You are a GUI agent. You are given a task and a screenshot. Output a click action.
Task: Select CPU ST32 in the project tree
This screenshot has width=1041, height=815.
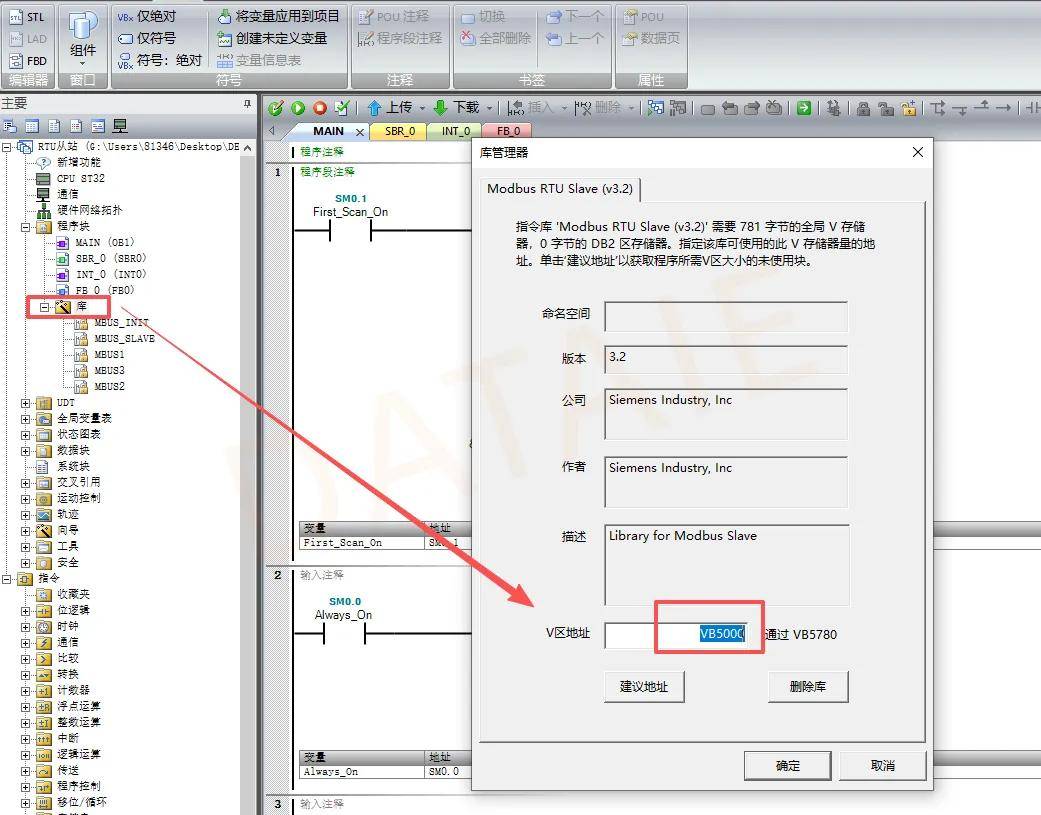coord(72,179)
